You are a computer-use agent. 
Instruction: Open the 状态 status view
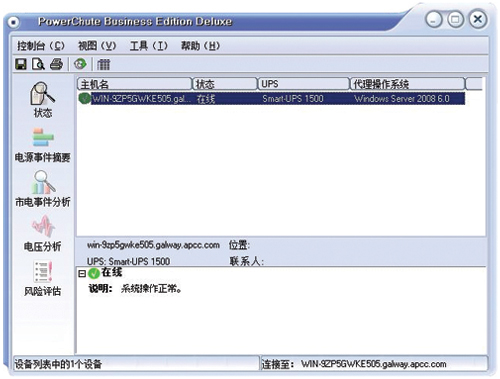point(43,100)
